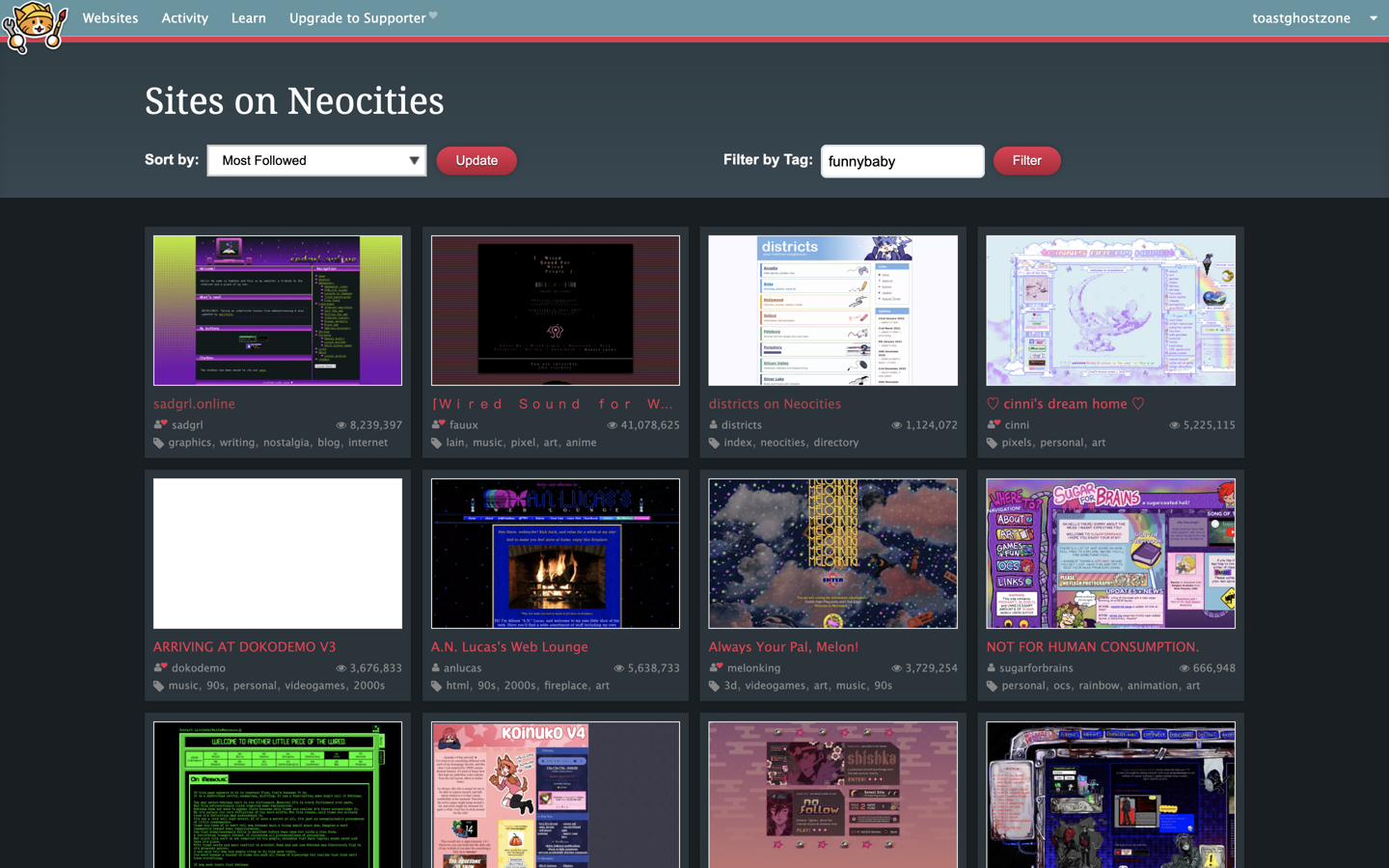Viewport: 1389px width, 868px height.
Task: Select Upgrade to Supporter
Action: coord(357,18)
